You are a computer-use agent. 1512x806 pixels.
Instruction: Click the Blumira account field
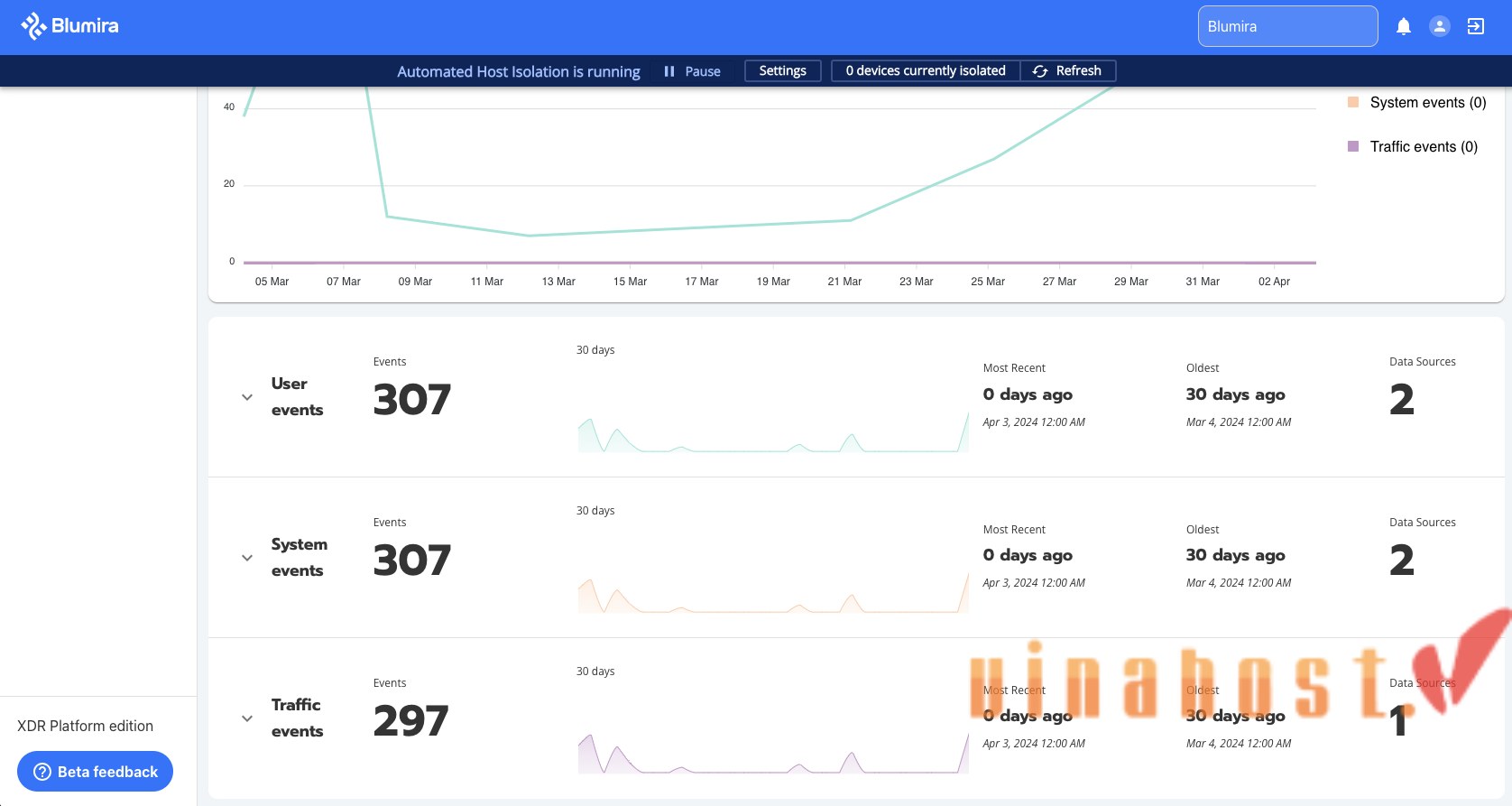pyautogui.click(x=1286, y=26)
